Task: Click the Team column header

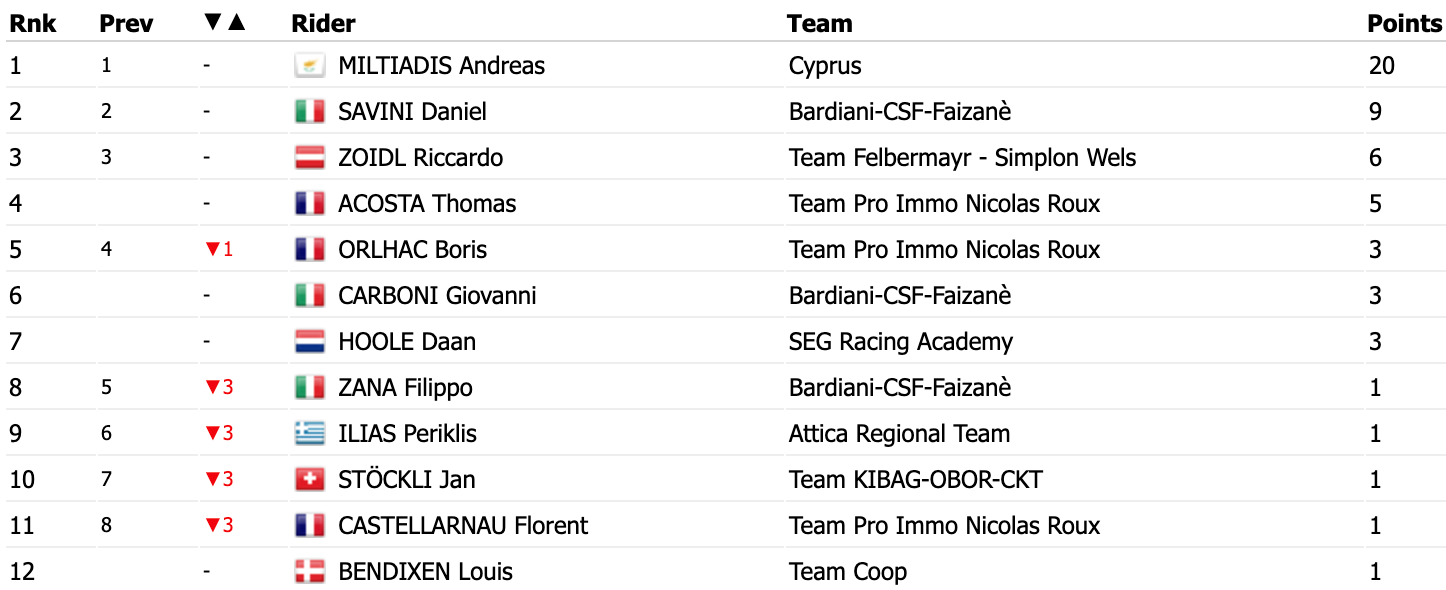Action: click(x=819, y=23)
